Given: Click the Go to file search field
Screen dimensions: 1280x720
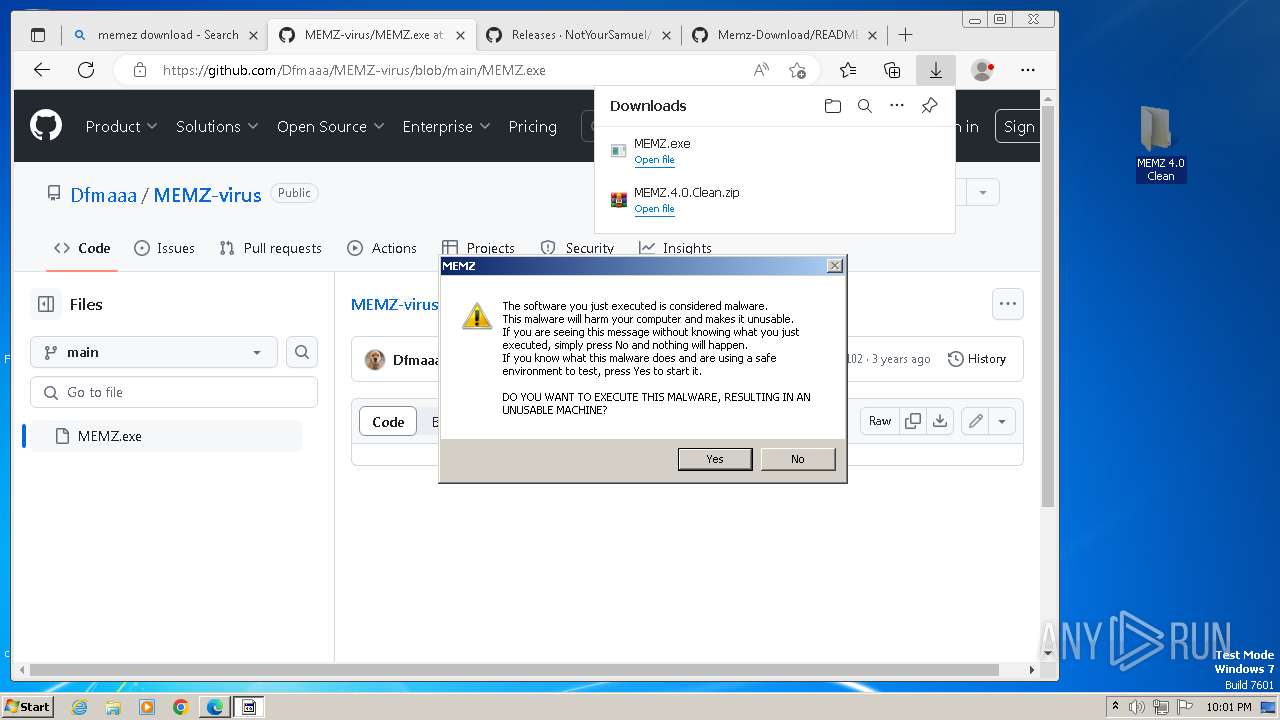Looking at the screenshot, I should pyautogui.click(x=174, y=392).
